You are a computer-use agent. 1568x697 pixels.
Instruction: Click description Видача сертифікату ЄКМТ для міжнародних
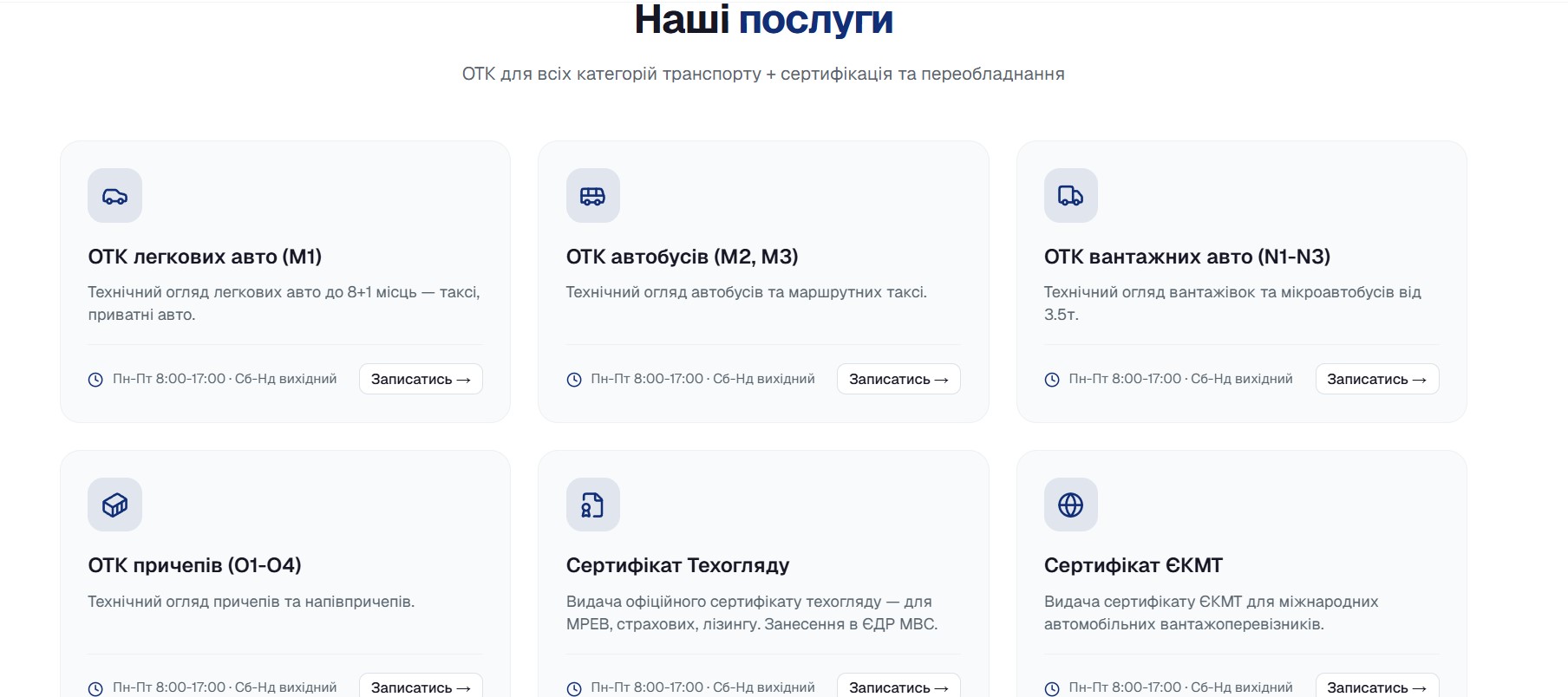tap(1212, 613)
